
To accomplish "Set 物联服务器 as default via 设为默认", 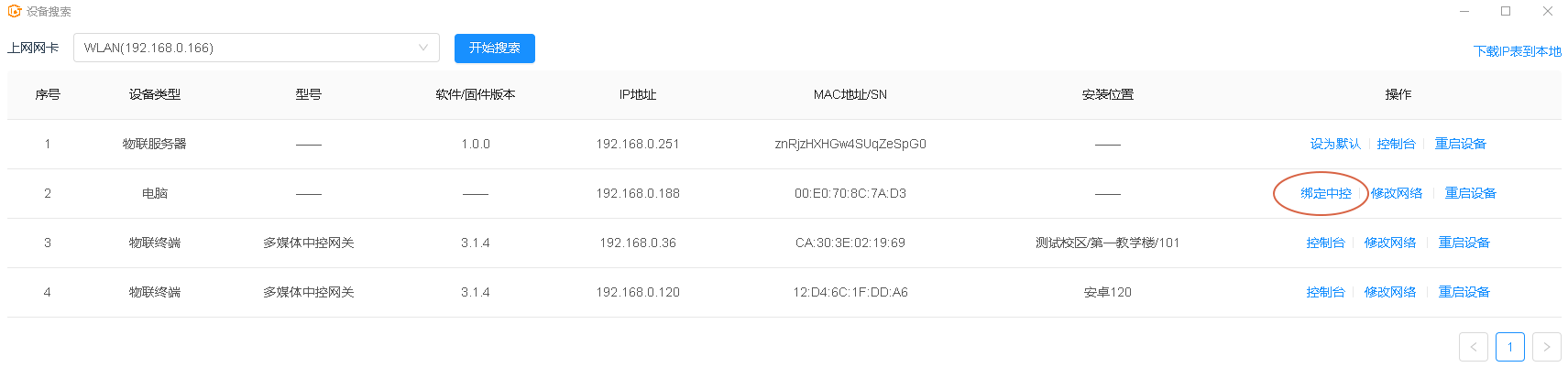I will click(x=1335, y=144).
